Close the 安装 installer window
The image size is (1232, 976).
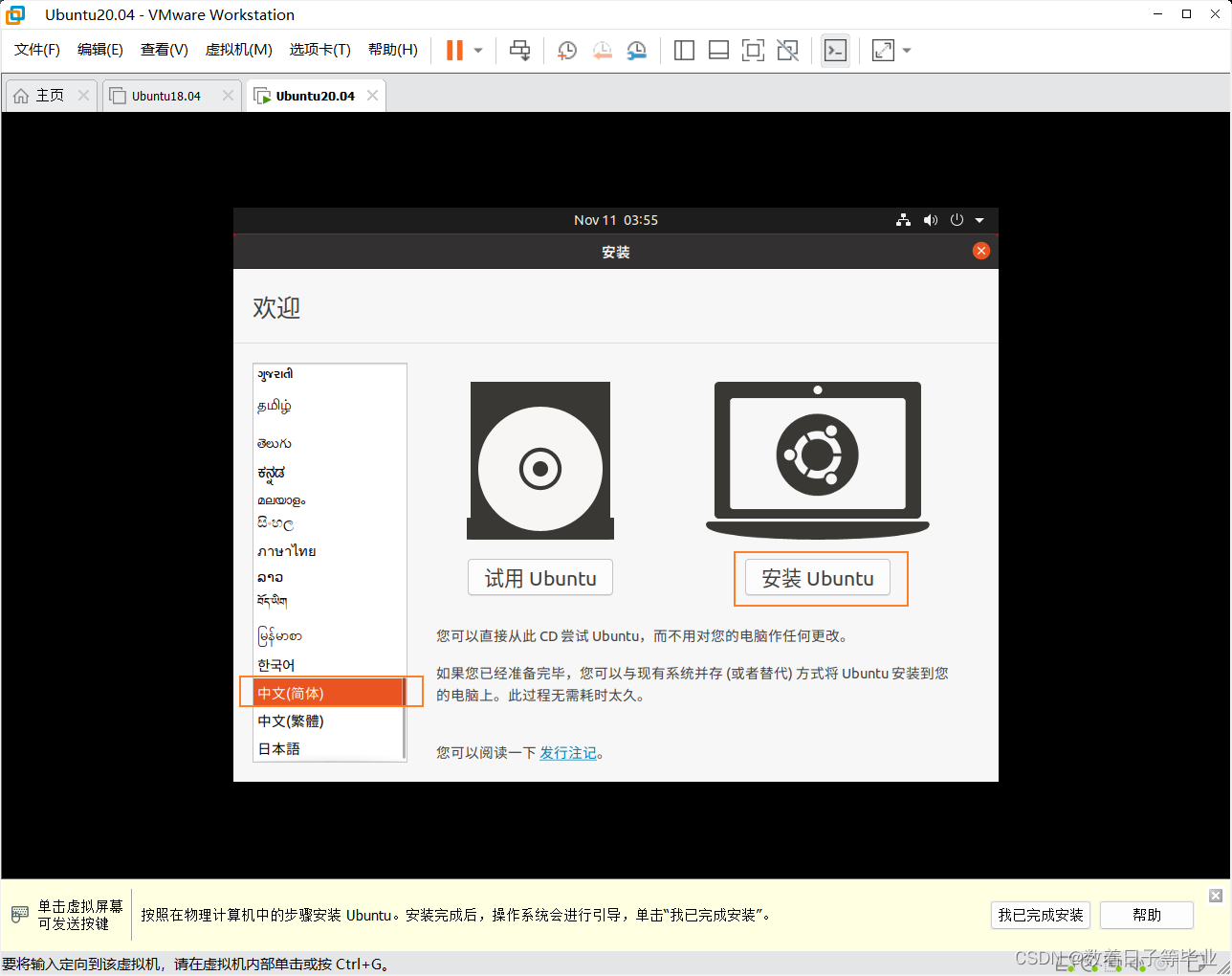[x=980, y=251]
